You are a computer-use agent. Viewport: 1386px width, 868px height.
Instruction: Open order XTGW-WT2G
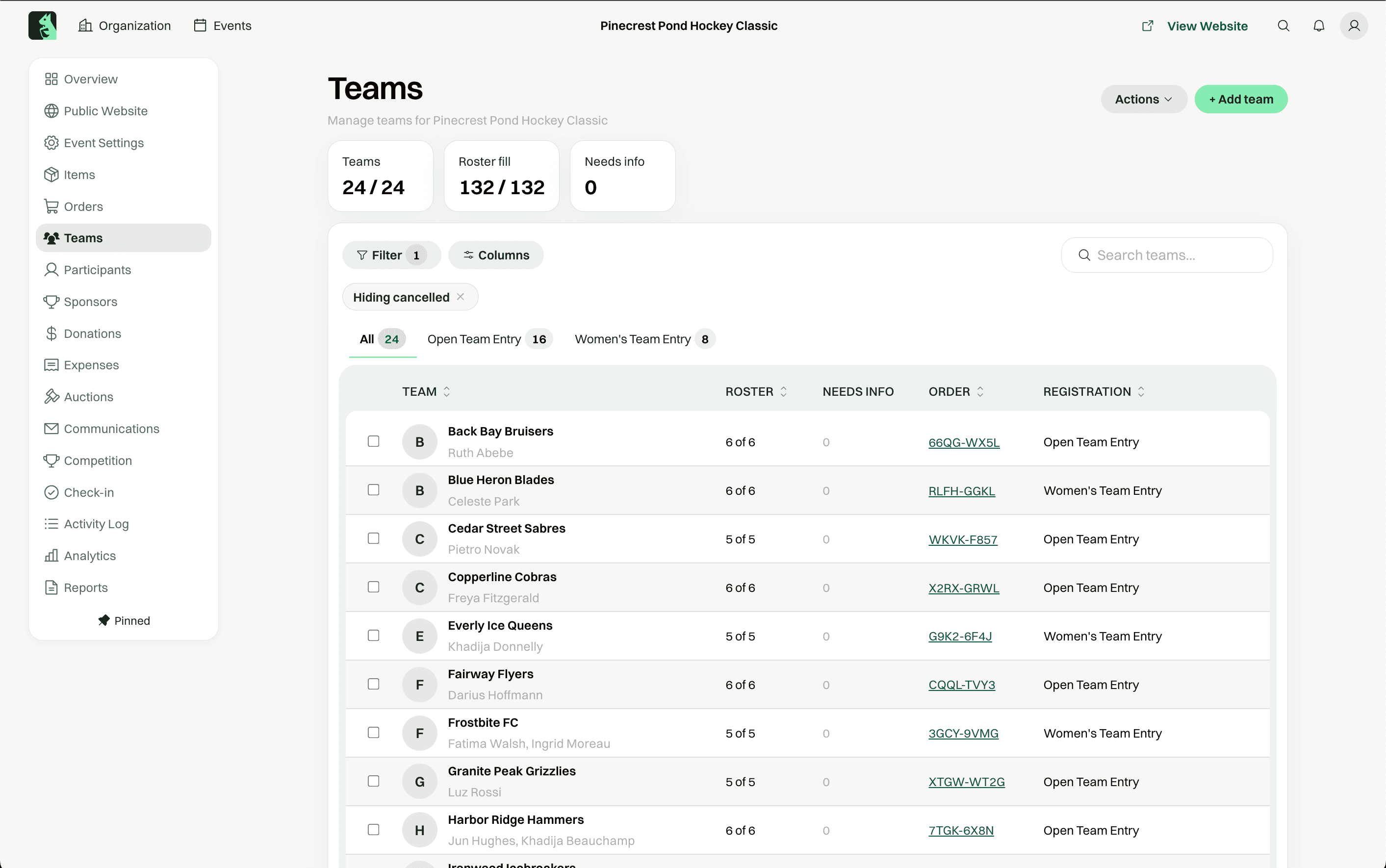[966, 783]
